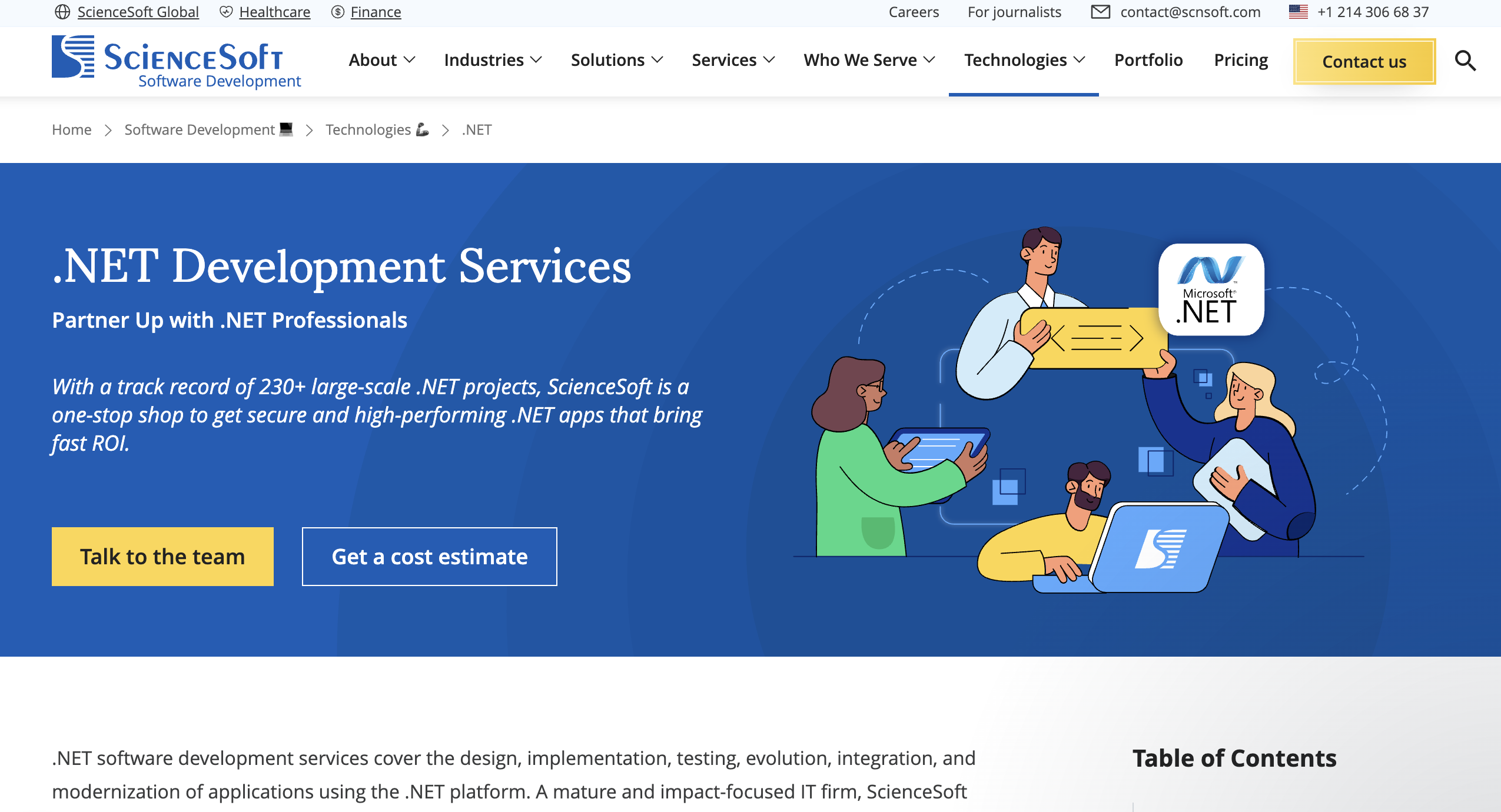Click the .NET breadcrumb item
The height and width of the screenshot is (812, 1501).
click(477, 129)
